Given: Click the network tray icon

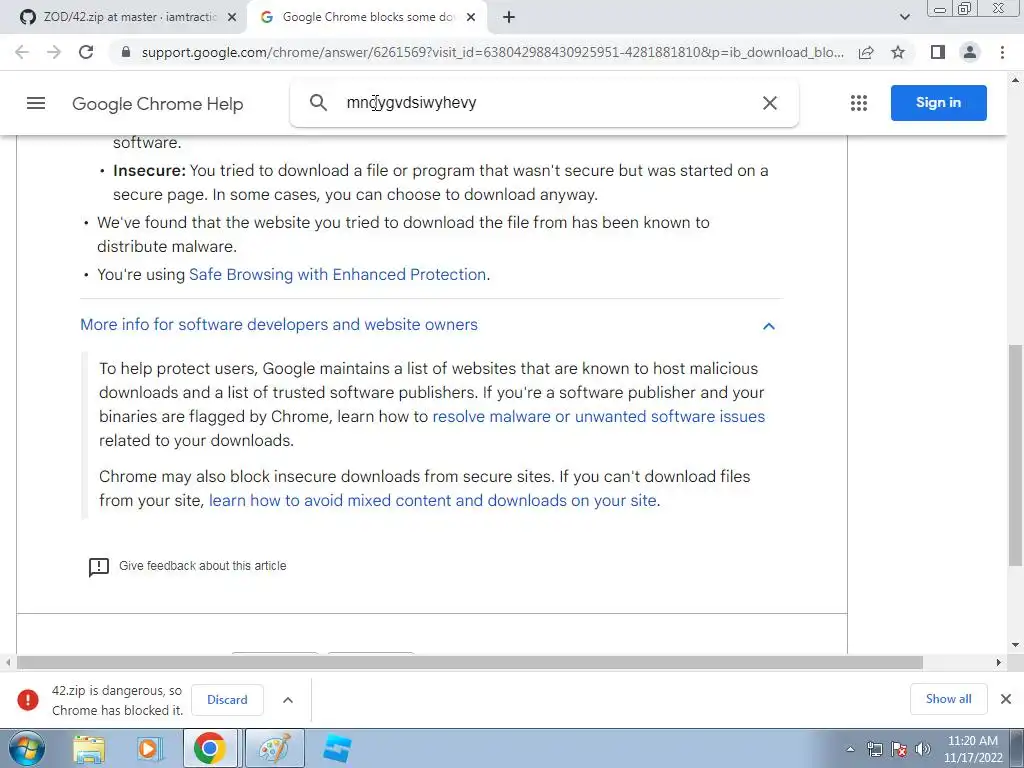Looking at the screenshot, I should pyautogui.click(x=874, y=749).
